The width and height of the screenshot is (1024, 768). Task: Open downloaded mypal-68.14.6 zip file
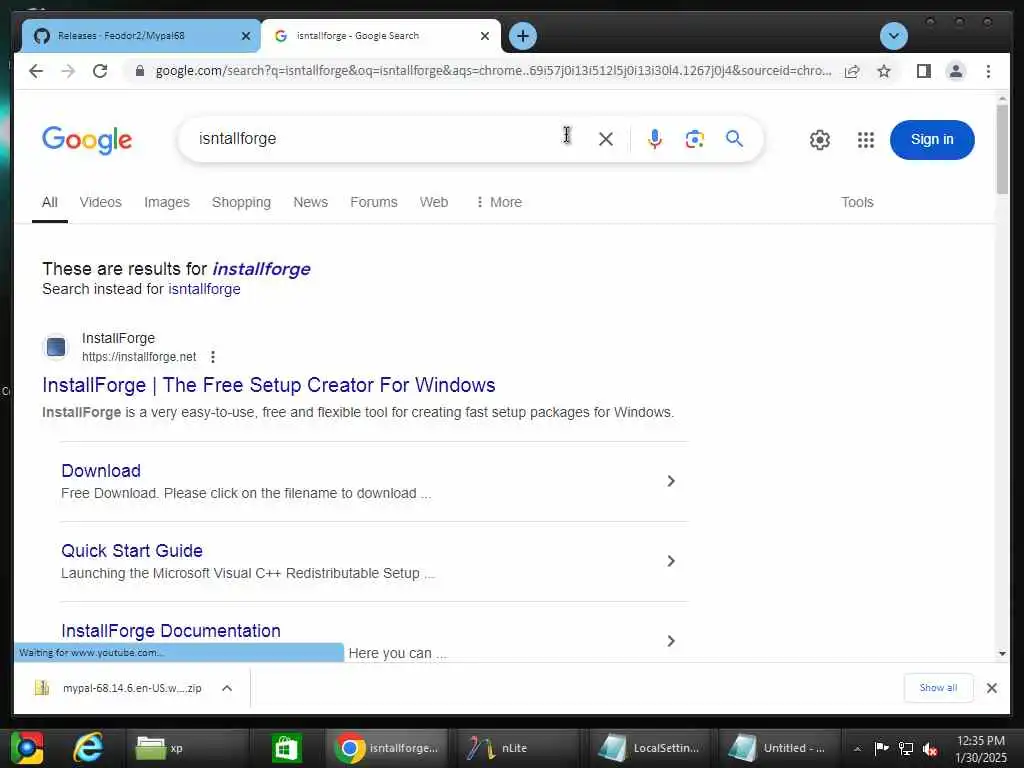[119, 688]
